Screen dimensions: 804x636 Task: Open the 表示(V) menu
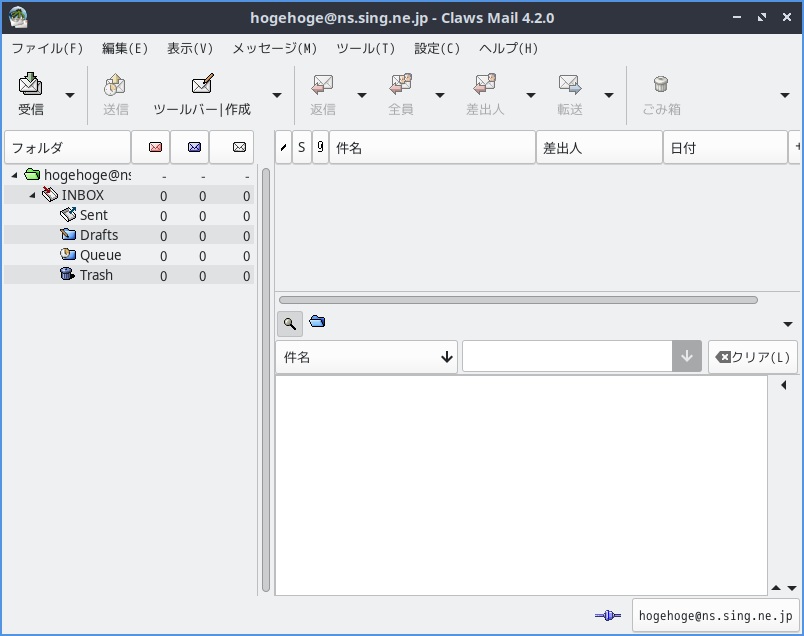(x=190, y=48)
